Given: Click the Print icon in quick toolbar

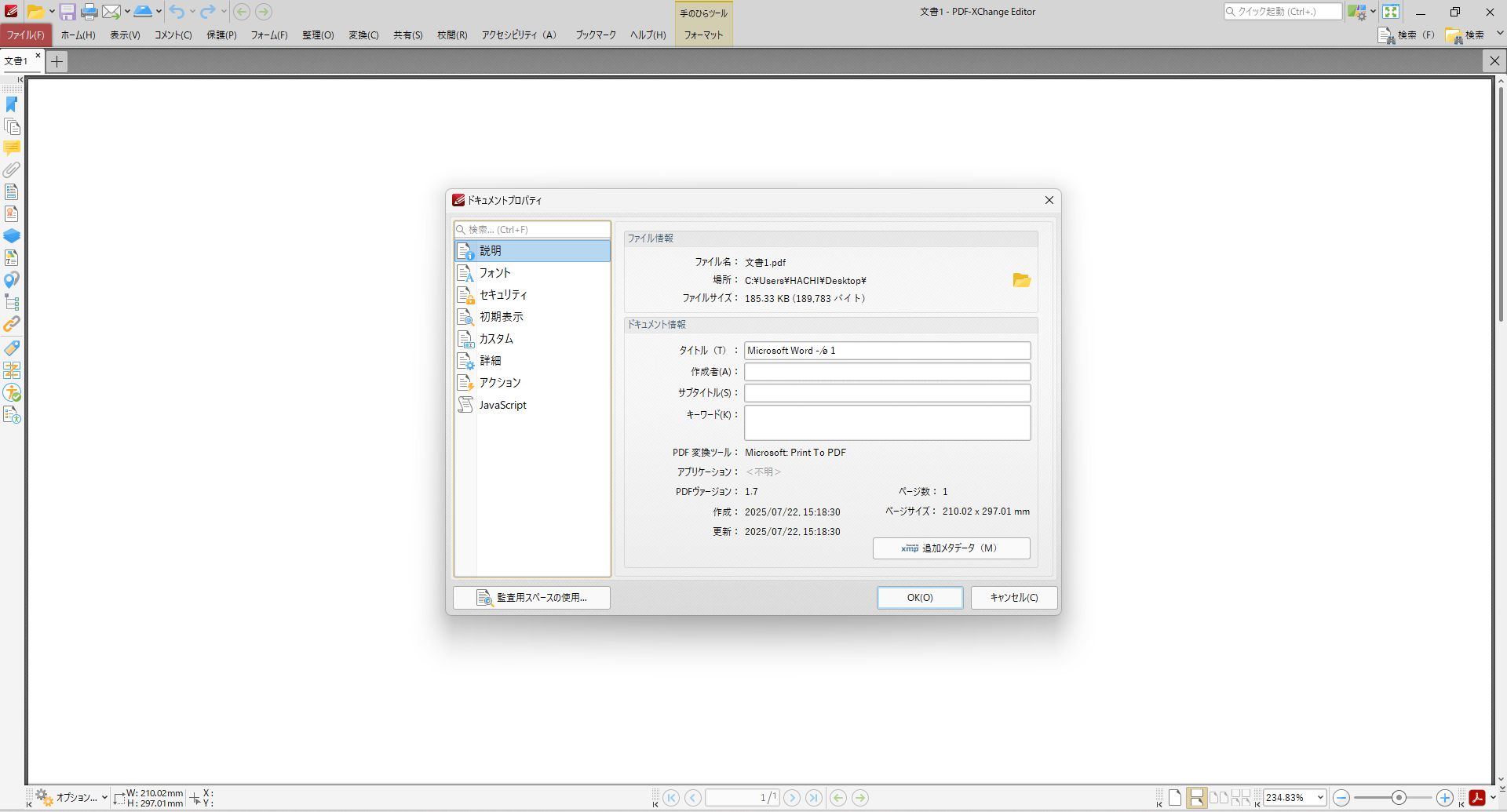Looking at the screenshot, I should (x=89, y=12).
